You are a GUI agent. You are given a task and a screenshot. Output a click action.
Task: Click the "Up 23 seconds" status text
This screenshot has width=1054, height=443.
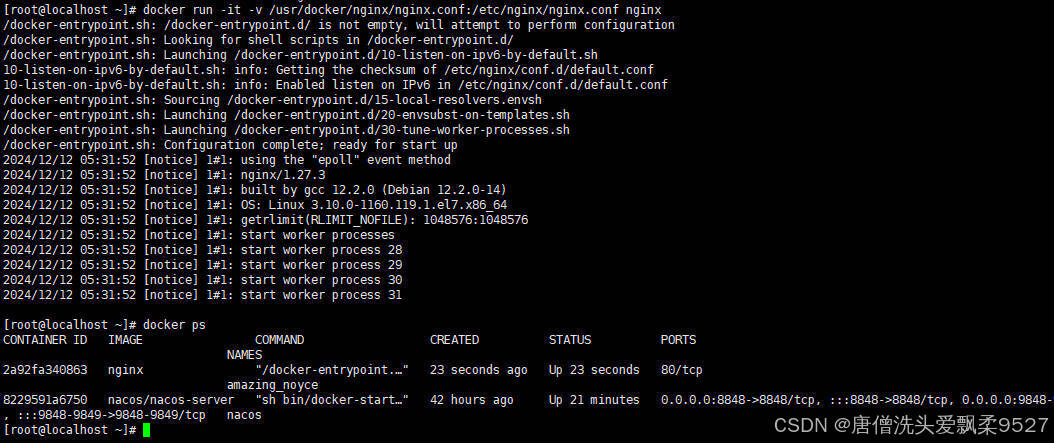[x=593, y=370]
